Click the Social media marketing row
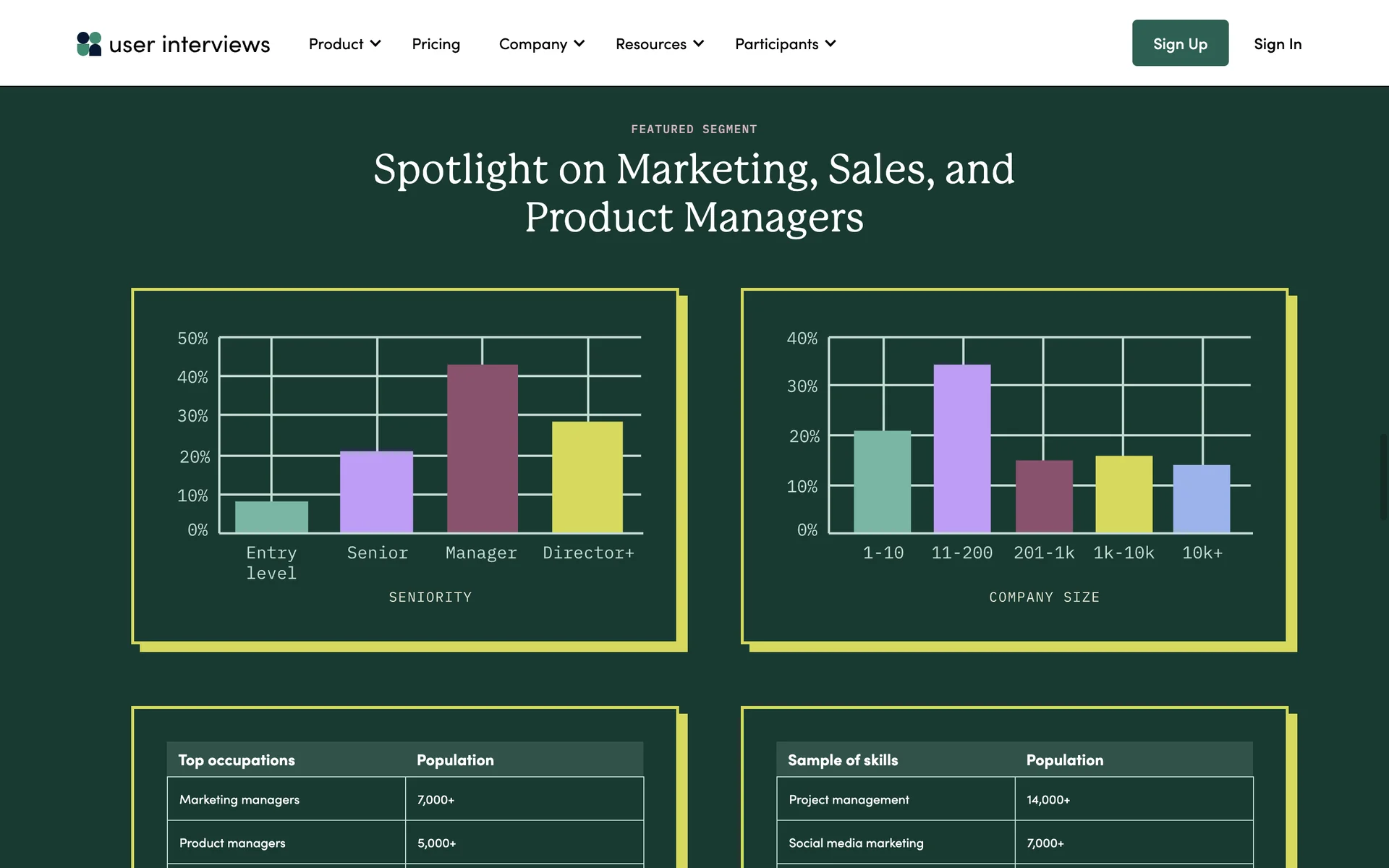Viewport: 1389px width, 868px height. pyautogui.click(x=856, y=843)
